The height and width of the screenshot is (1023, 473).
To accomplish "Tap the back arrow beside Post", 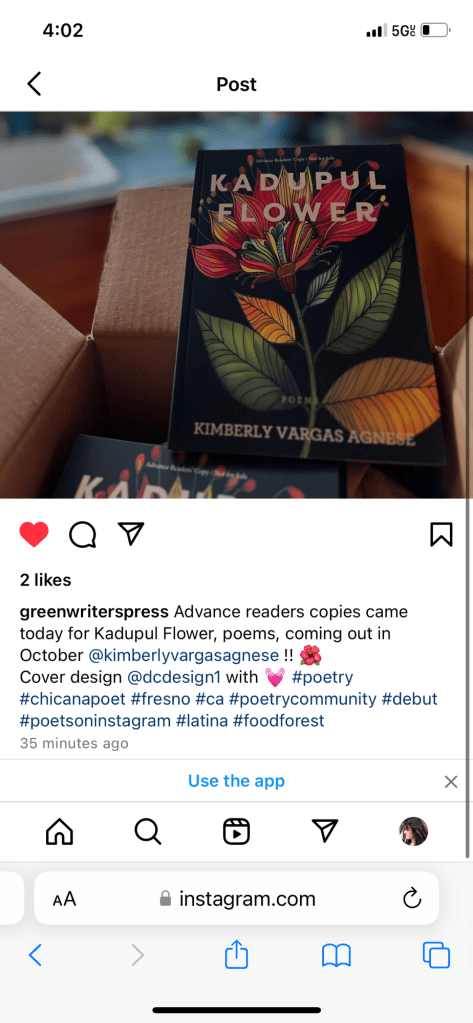I will click(34, 84).
